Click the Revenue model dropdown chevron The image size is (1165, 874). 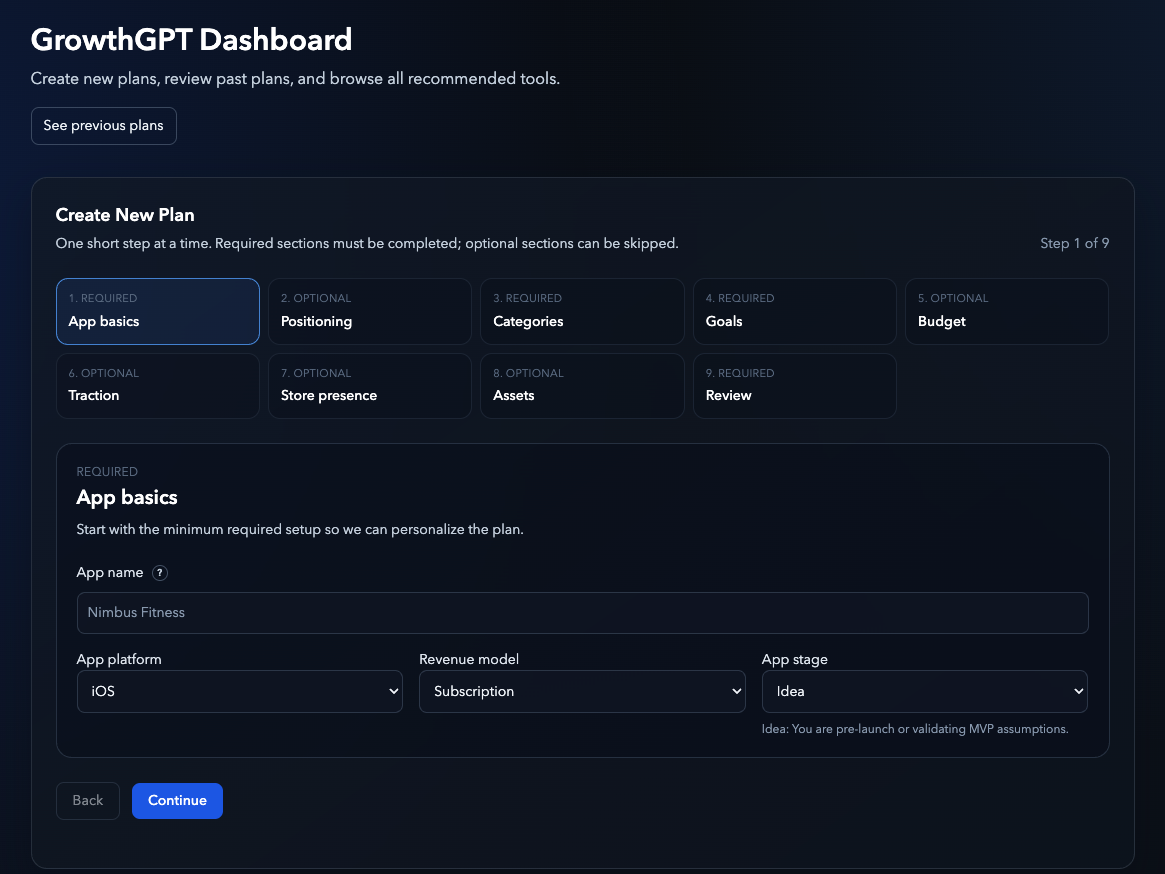[x=735, y=691]
